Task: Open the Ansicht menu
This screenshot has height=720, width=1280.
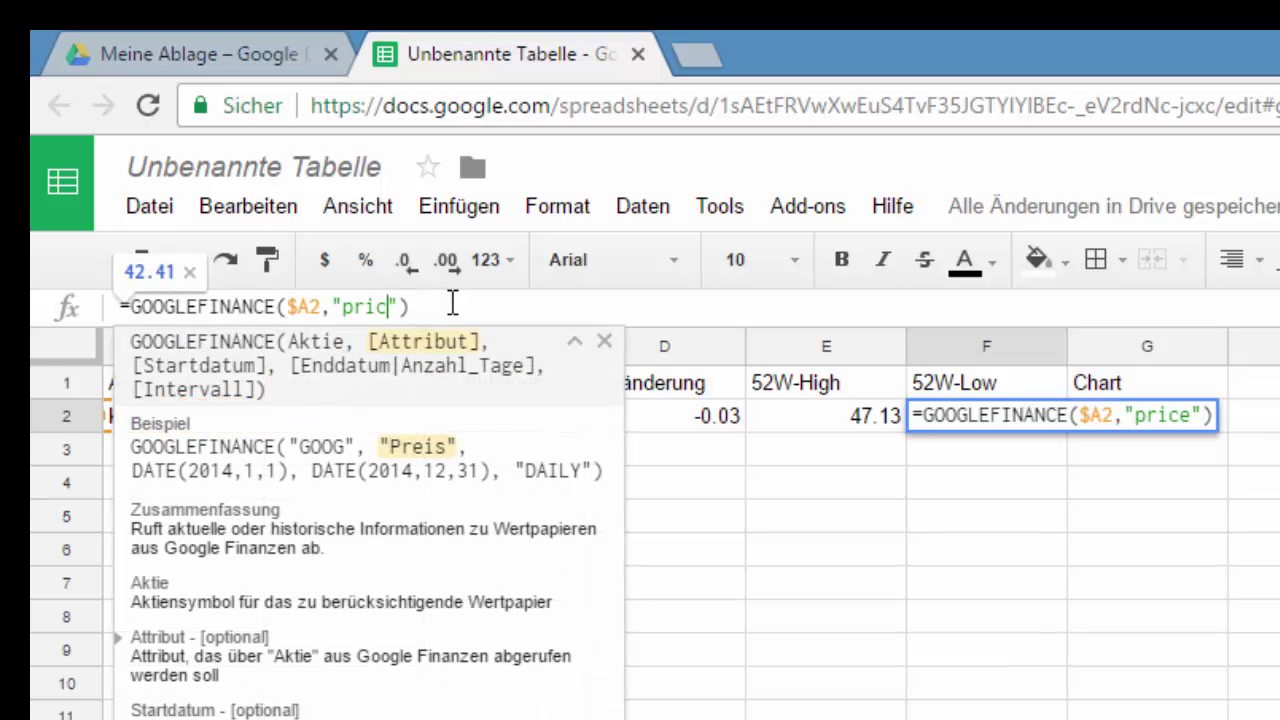Action: tap(357, 206)
